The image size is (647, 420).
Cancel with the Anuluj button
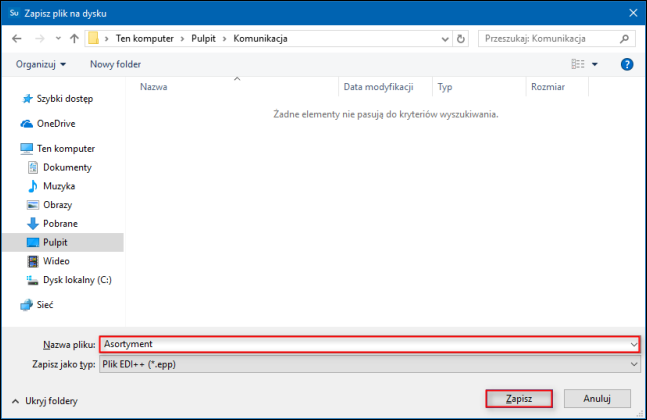(597, 399)
